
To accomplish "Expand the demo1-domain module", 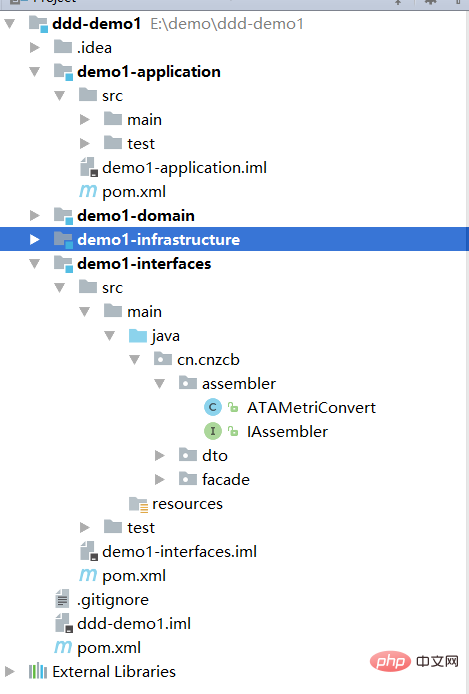I will pos(35,216).
